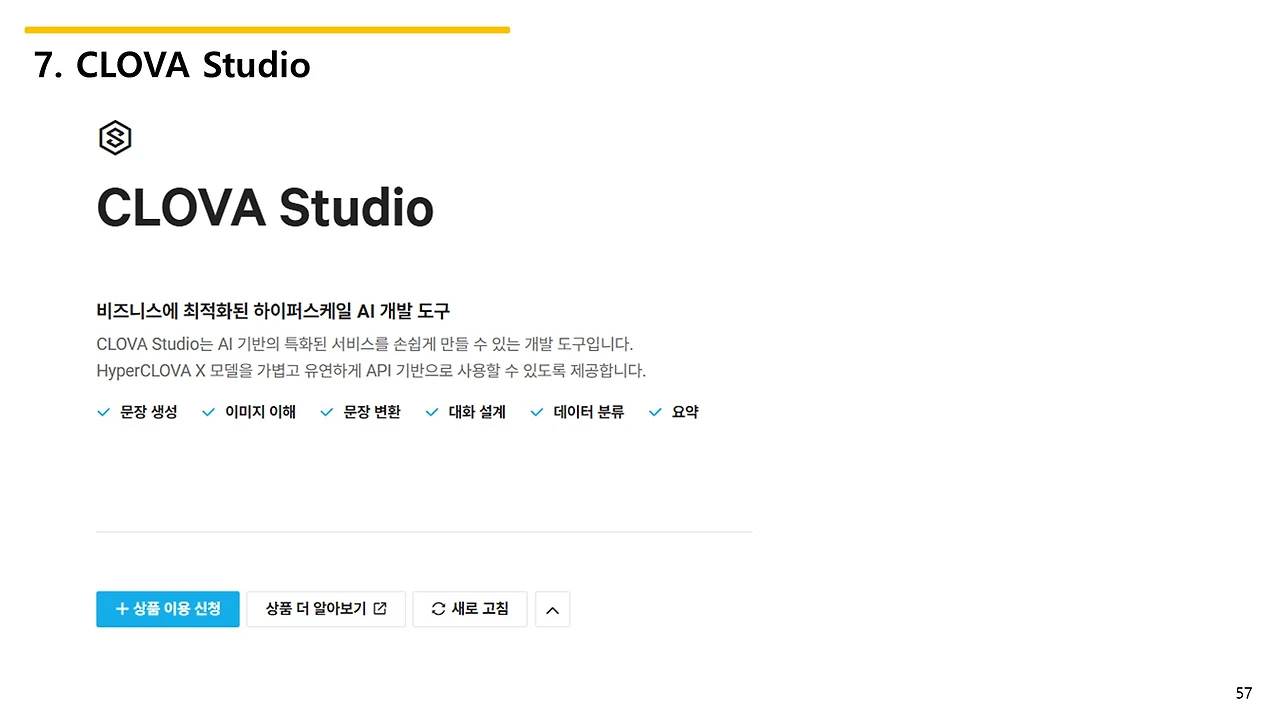
Task: Click the CLOVA Studio hexagon logo icon
Action: click(115, 137)
